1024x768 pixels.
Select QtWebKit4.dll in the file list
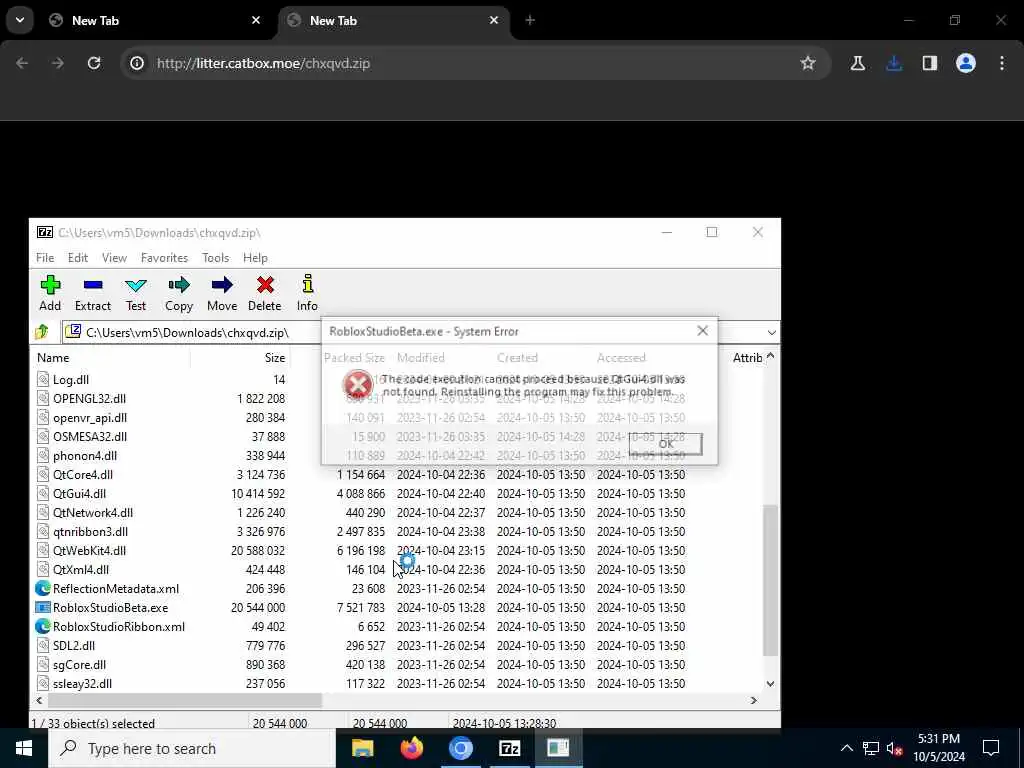(x=89, y=551)
